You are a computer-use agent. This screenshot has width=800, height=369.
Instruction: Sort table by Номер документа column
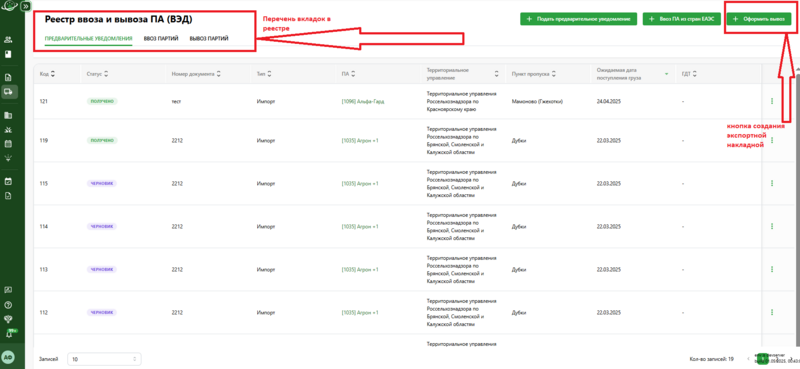218,74
